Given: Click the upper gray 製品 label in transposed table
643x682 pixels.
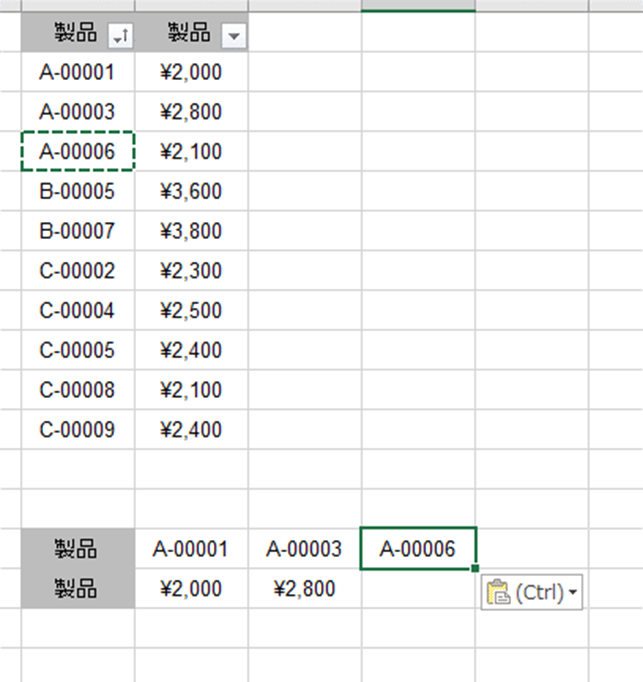Looking at the screenshot, I should (x=78, y=548).
